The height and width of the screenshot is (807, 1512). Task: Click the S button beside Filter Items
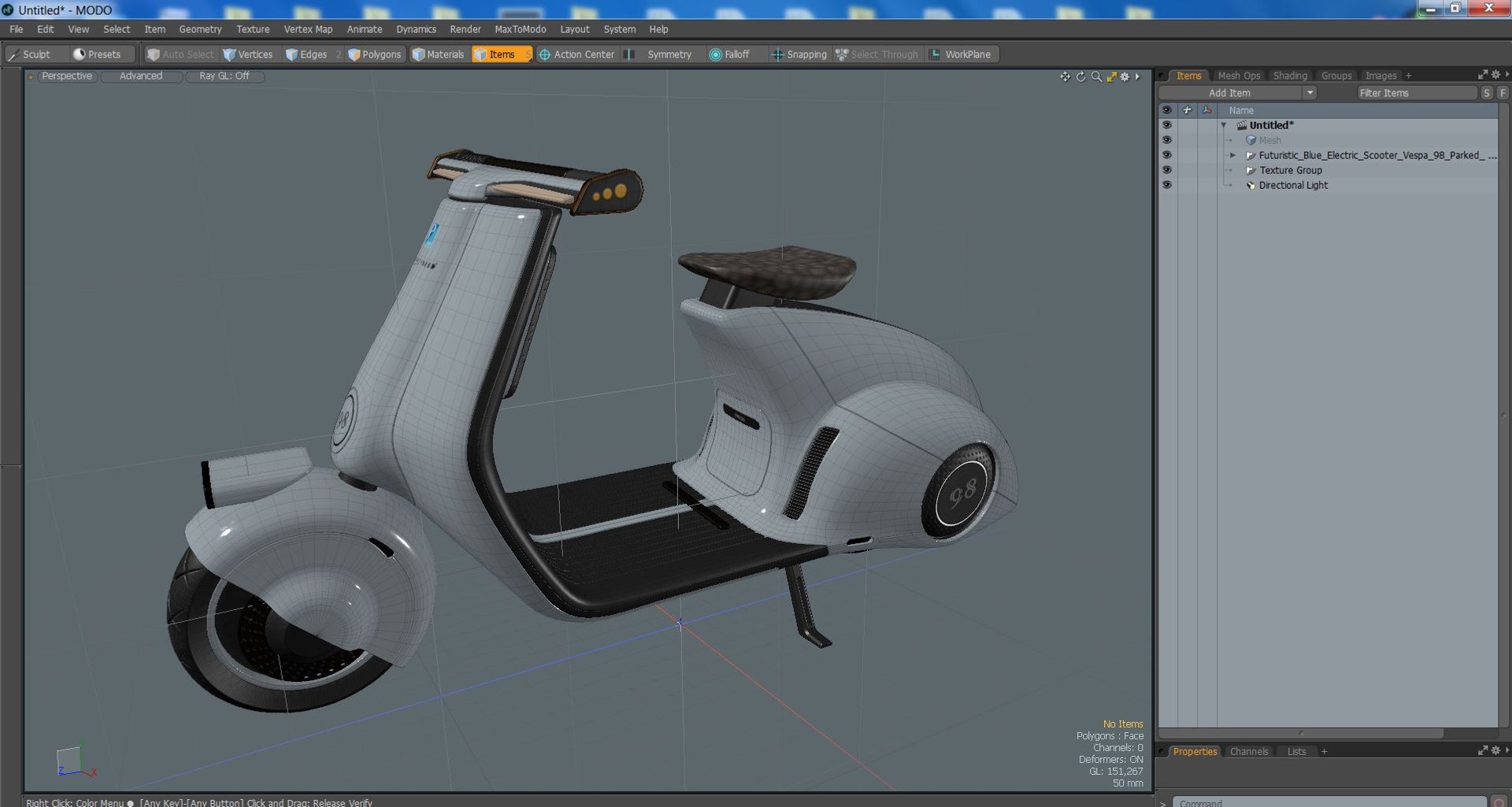[x=1487, y=93]
